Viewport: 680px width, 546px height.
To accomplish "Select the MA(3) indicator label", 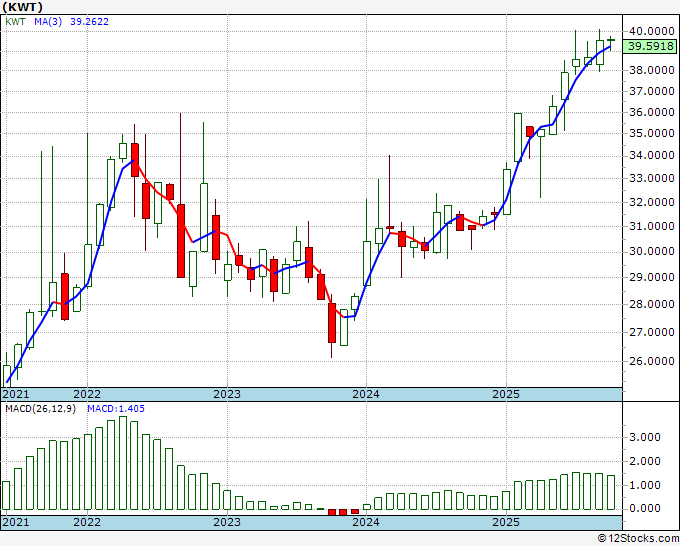I will pyautogui.click(x=42, y=23).
